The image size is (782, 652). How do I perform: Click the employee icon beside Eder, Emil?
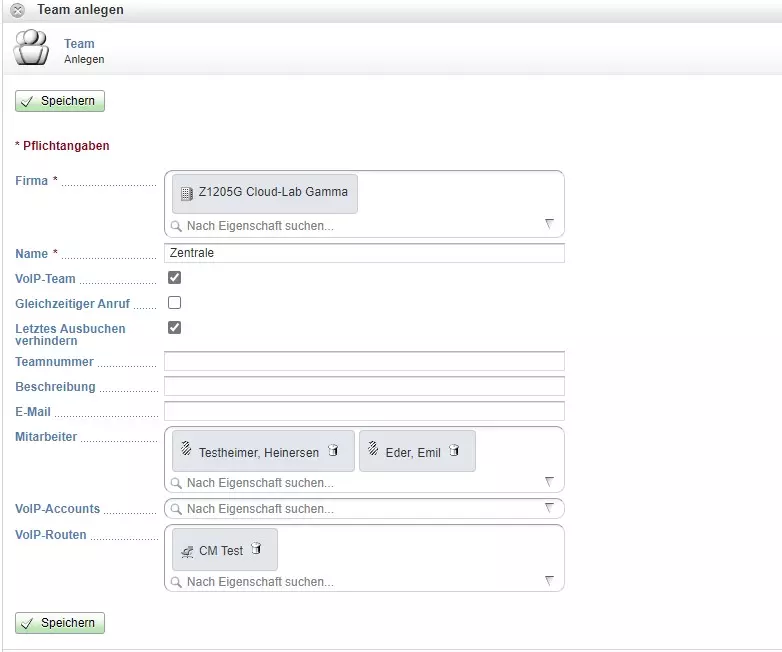pyautogui.click(x=373, y=448)
